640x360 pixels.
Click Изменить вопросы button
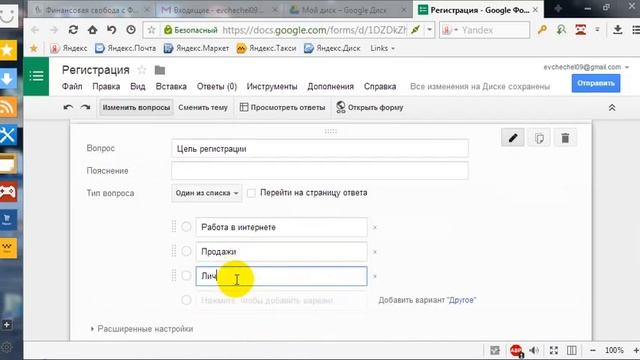[136, 108]
